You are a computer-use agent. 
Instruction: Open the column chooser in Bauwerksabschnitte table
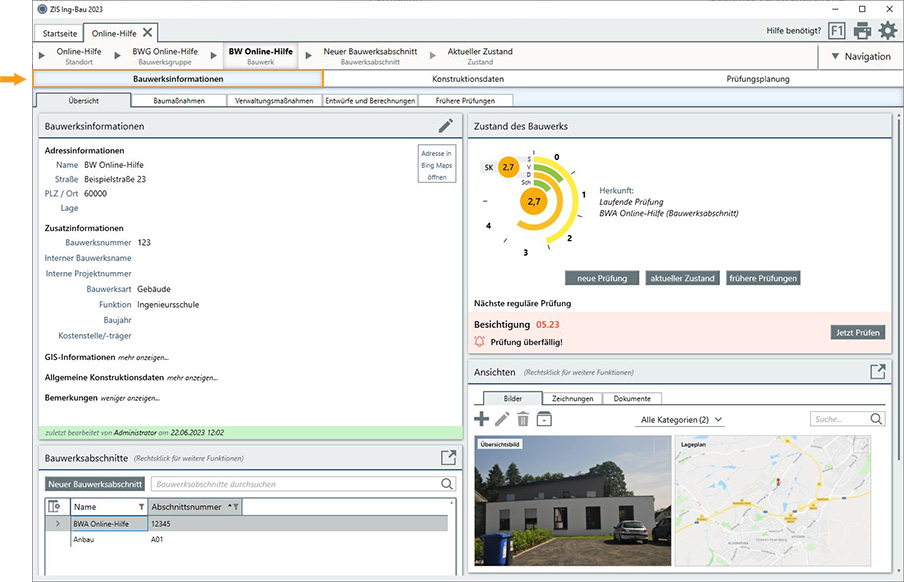point(55,507)
